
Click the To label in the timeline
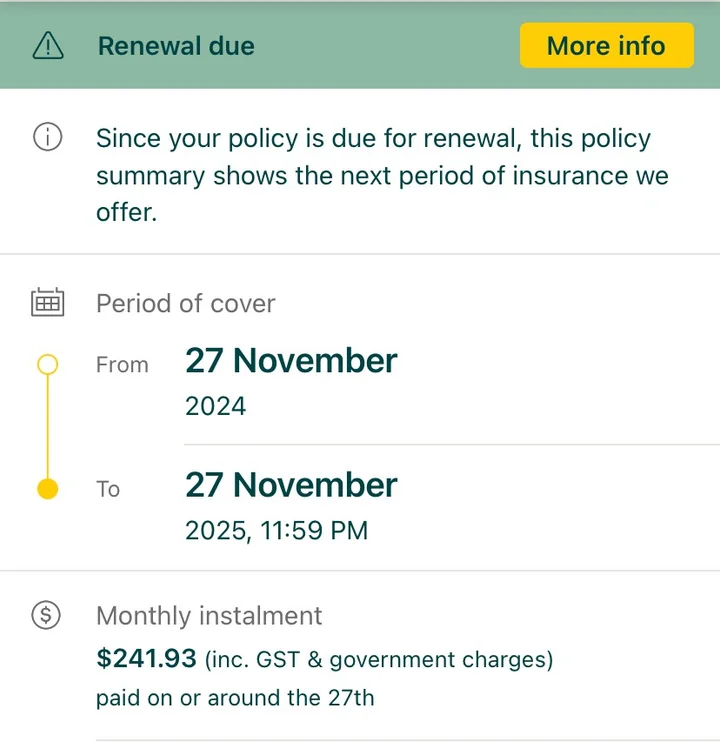click(x=108, y=489)
